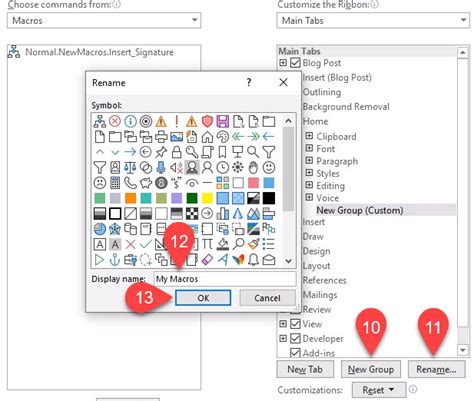The height and width of the screenshot is (401, 474).
Task: Uncheck the View tab checkbox
Action: pos(295,324)
